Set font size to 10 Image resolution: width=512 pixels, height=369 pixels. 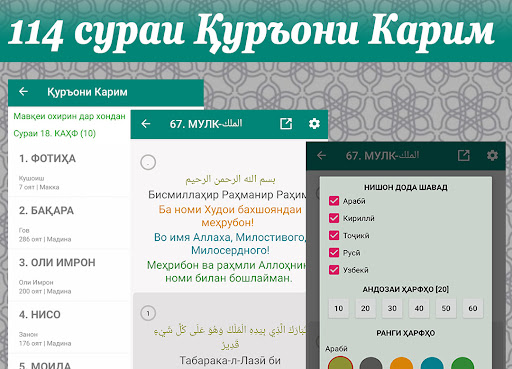click(x=339, y=308)
